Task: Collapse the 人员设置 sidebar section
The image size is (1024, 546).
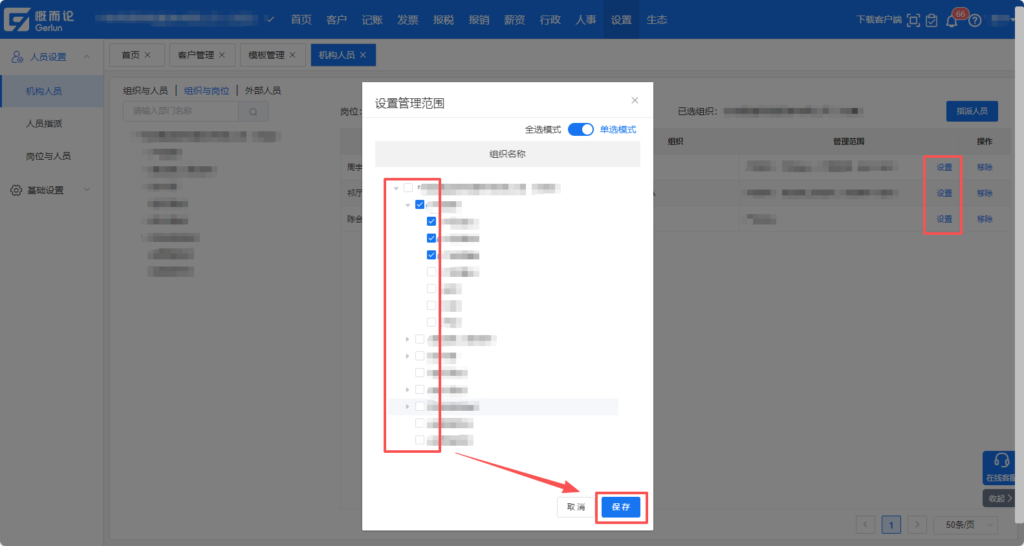Action: (87, 57)
